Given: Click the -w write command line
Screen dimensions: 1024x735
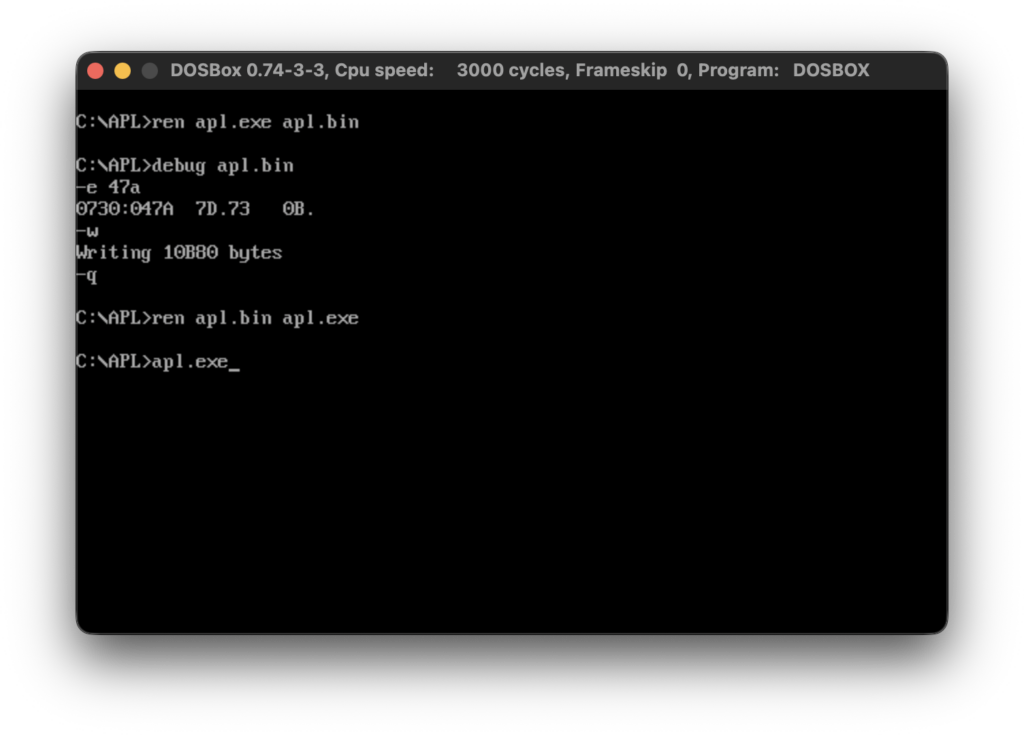Looking at the screenshot, I should pos(87,231).
